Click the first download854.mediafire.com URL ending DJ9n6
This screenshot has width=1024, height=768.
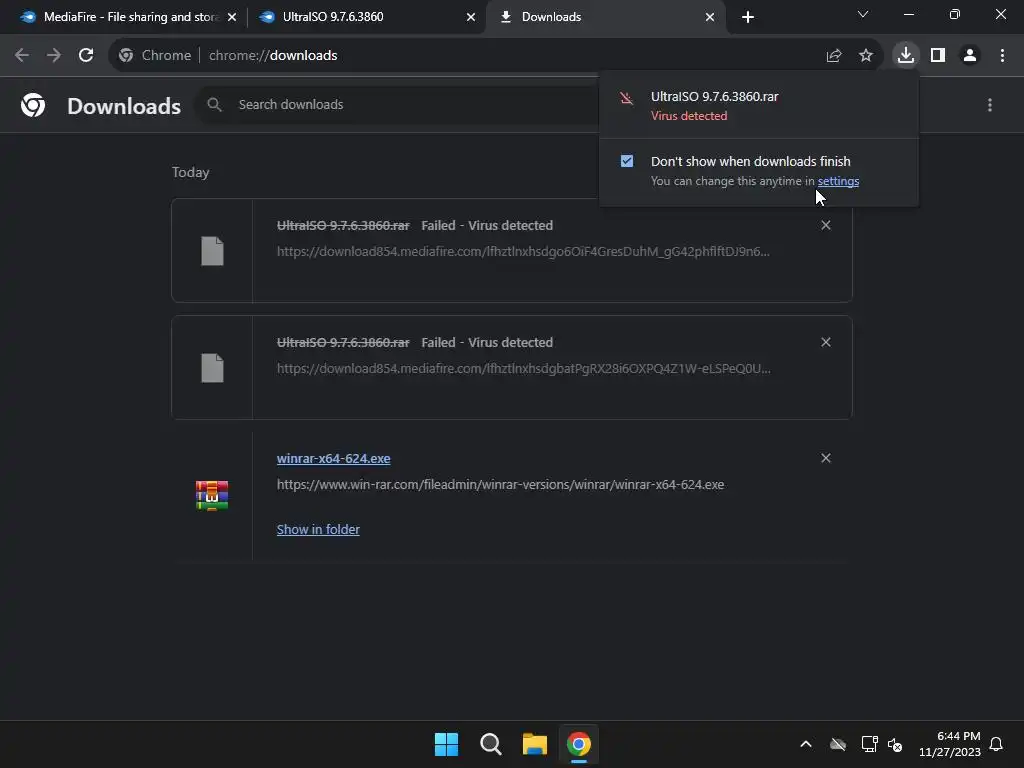(523, 251)
